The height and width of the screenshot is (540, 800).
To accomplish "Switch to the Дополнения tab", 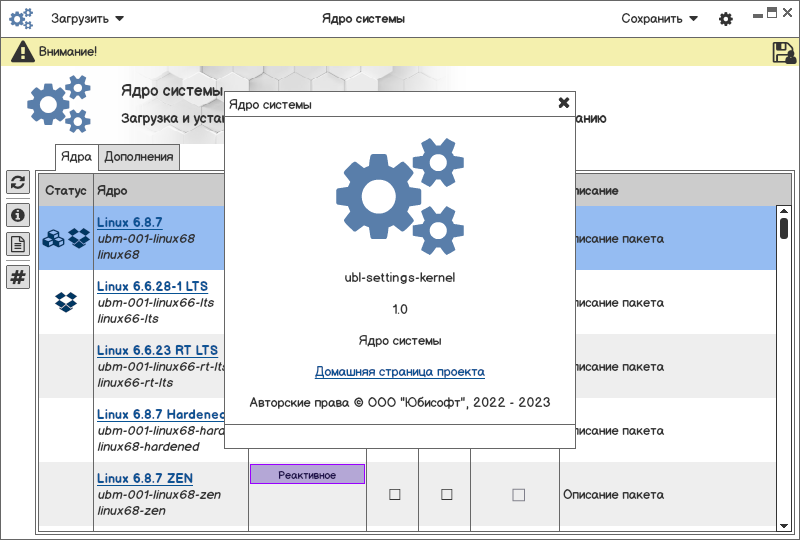I will click(x=139, y=156).
